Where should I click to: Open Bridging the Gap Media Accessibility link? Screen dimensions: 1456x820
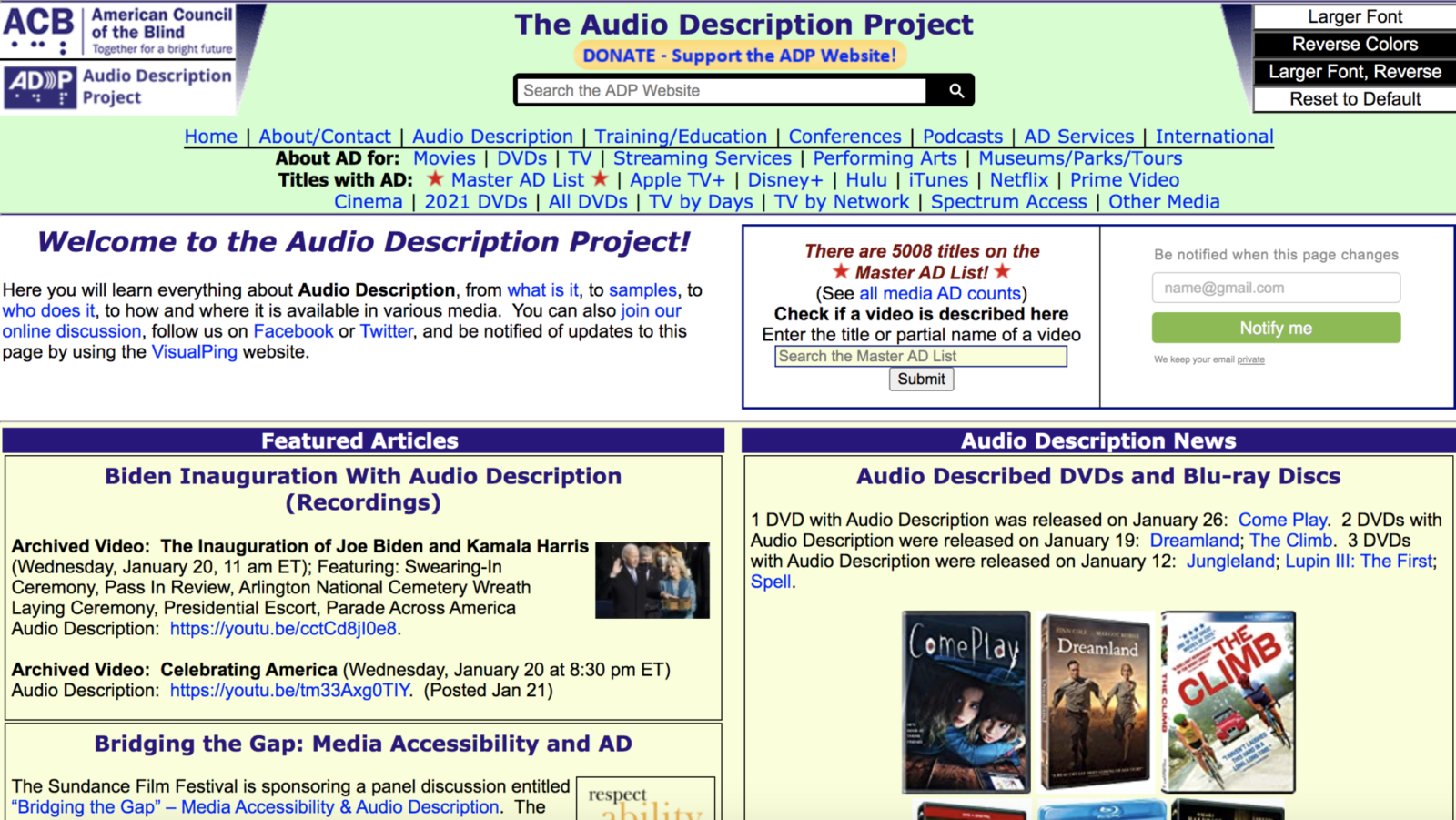click(256, 807)
